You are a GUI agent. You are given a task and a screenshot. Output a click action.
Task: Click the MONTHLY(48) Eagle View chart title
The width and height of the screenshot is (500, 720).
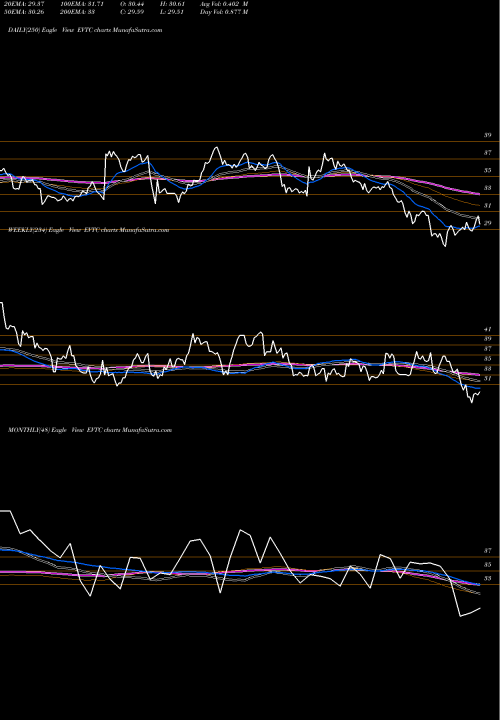click(90, 430)
